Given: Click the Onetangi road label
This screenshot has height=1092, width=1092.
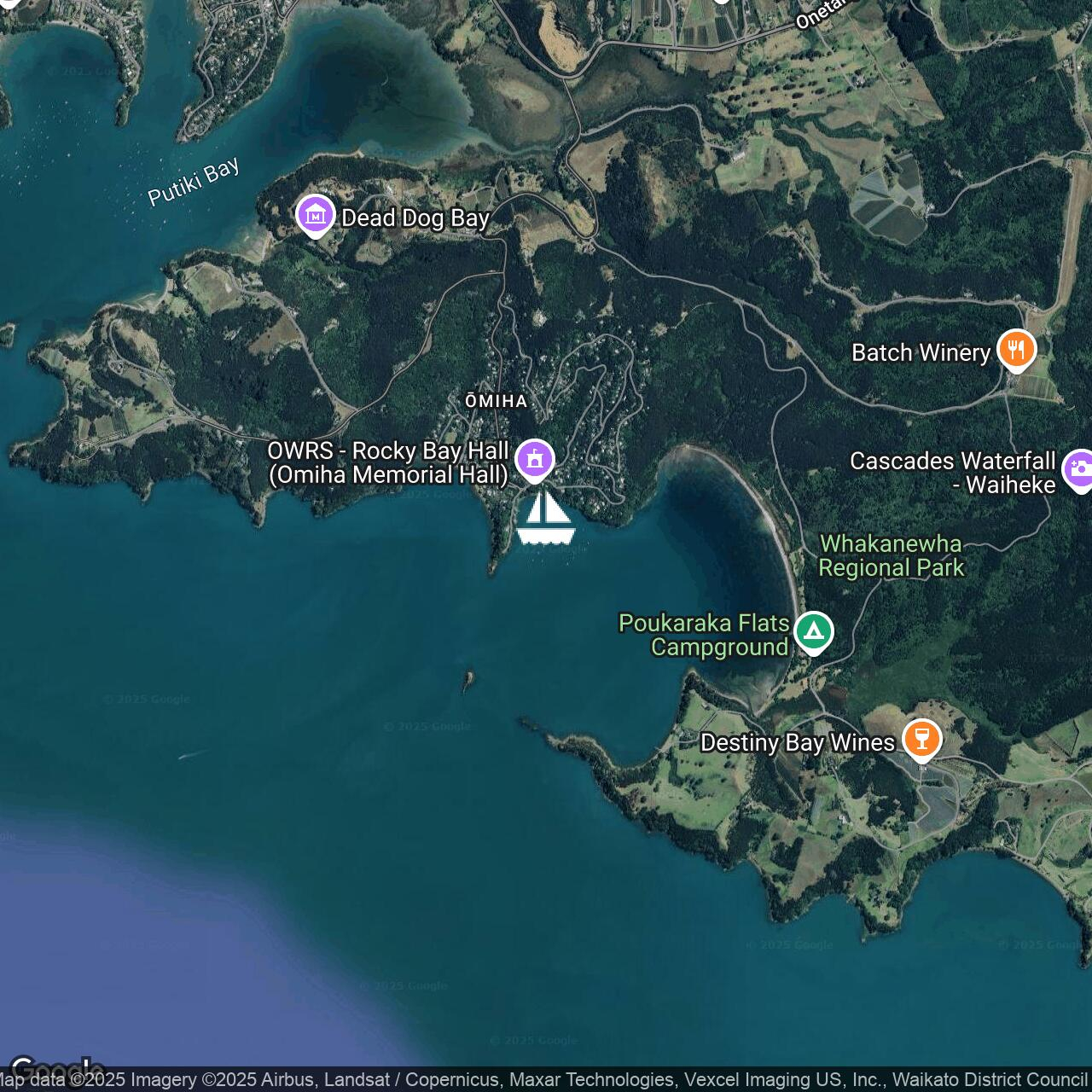Looking at the screenshot, I should (x=821, y=14).
